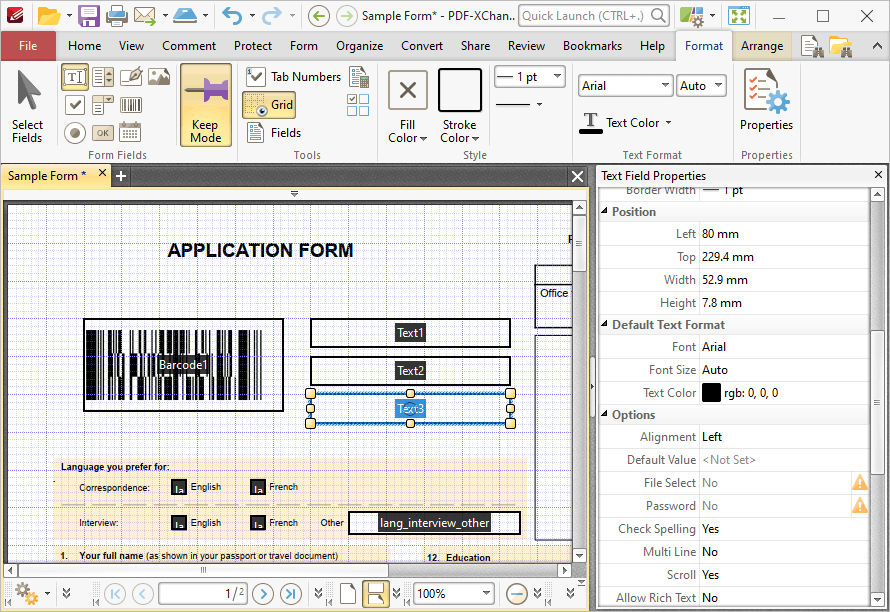This screenshot has width=890, height=612.
Task: Toggle Keep Mode pin button
Action: 206,106
